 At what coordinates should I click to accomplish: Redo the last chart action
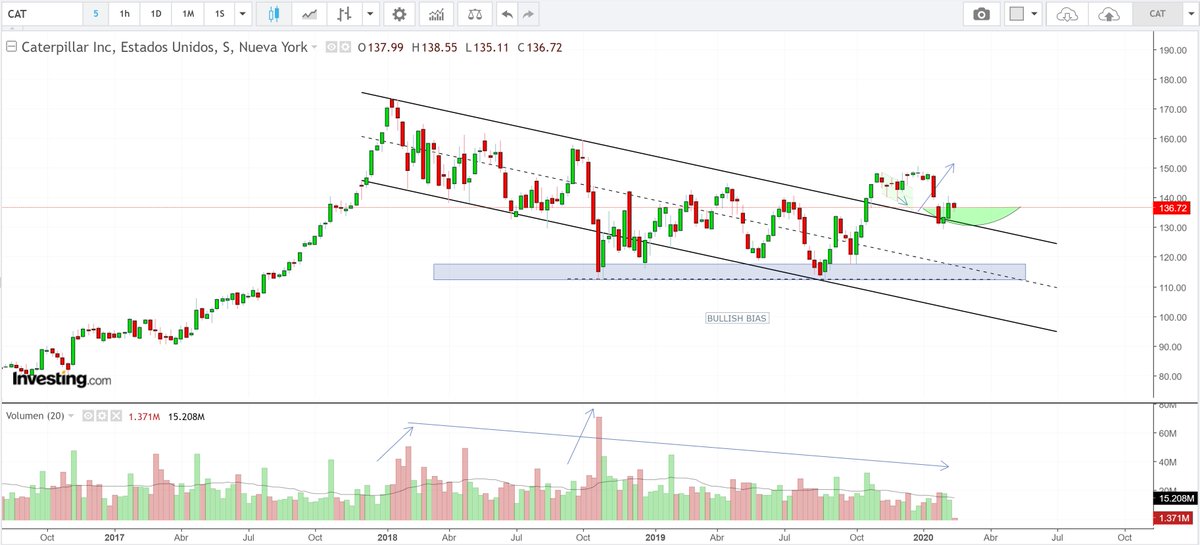[529, 14]
